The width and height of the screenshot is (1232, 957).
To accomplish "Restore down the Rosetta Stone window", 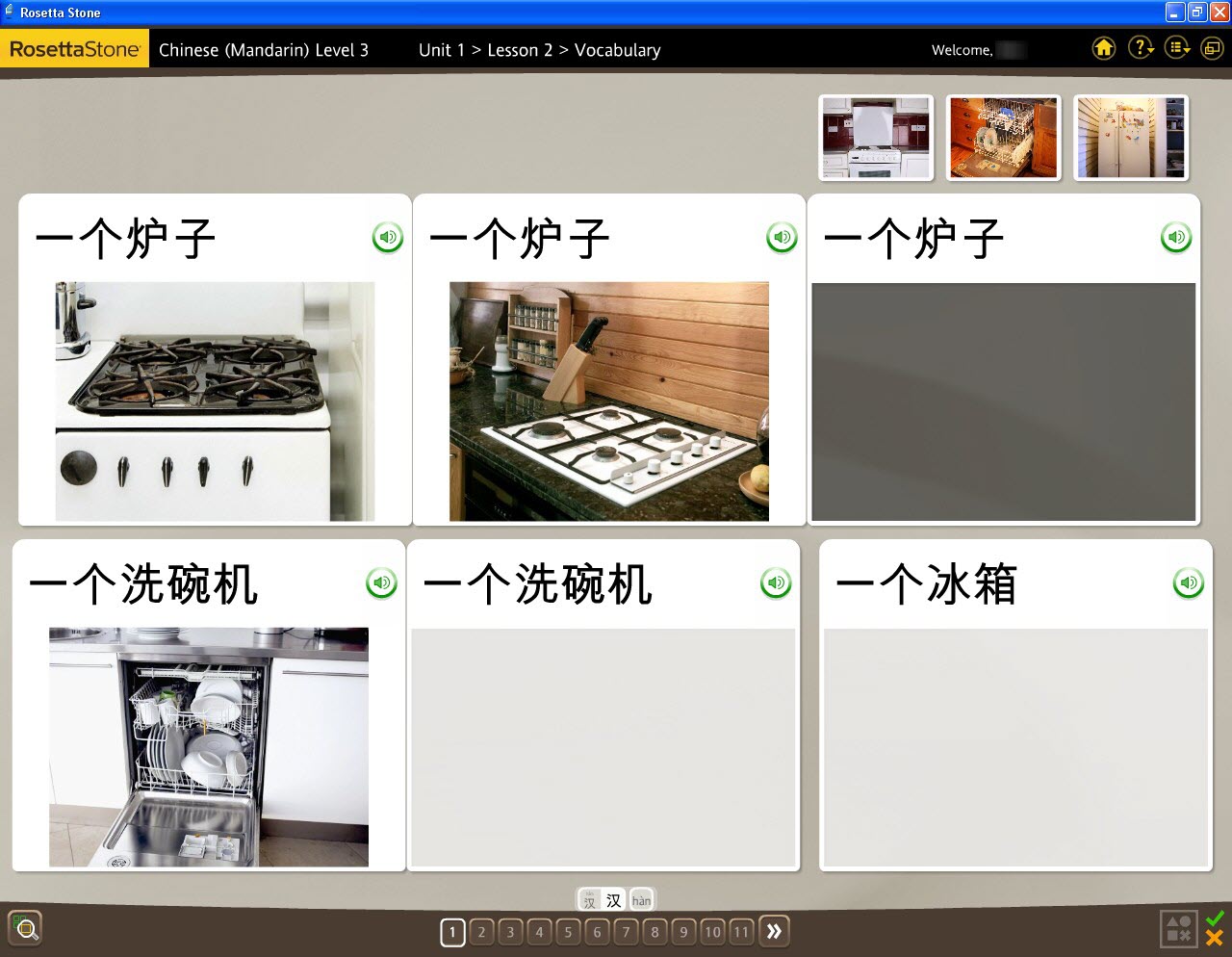I will (x=1197, y=13).
